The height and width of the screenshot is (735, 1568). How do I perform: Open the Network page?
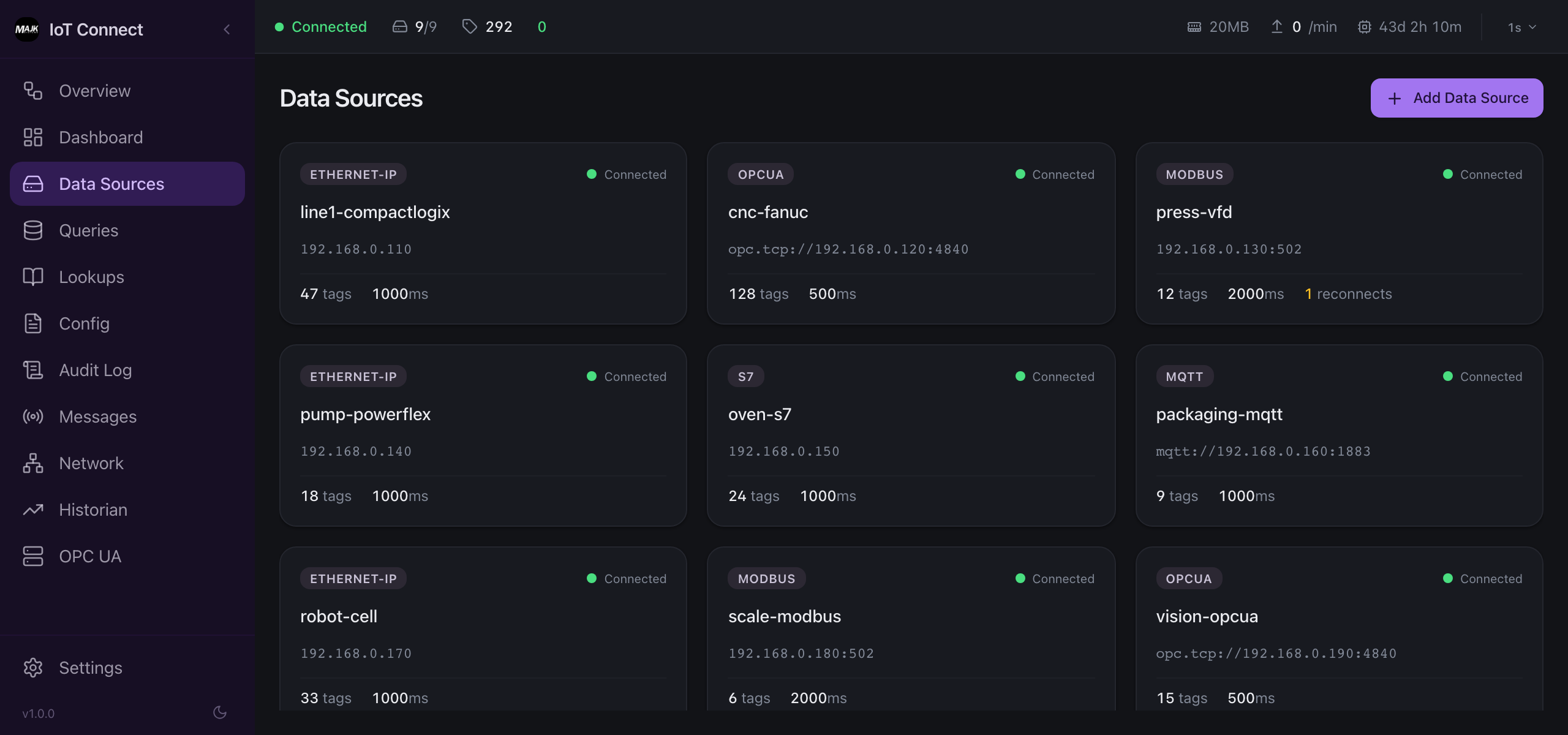click(127, 463)
